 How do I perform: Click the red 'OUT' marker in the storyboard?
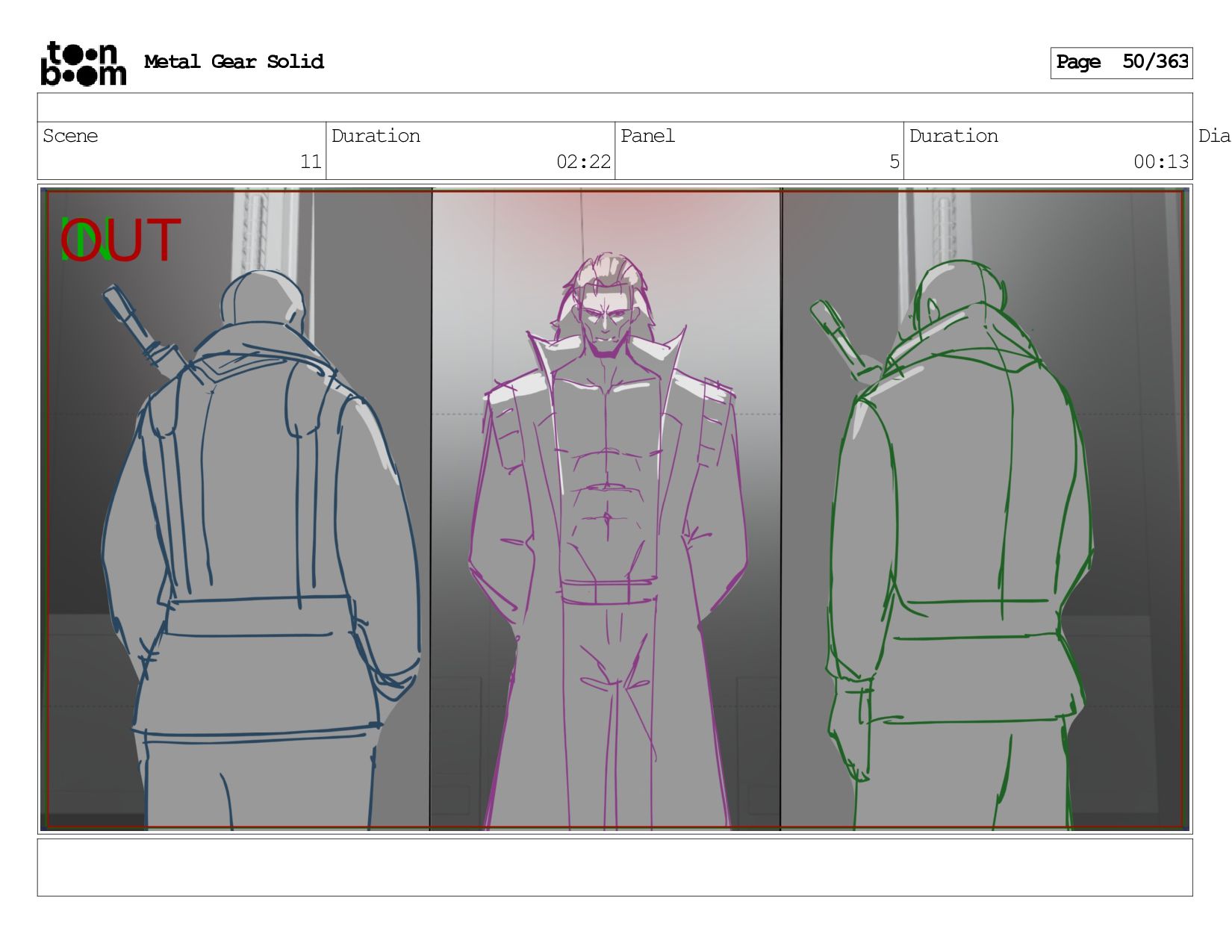pos(121,240)
